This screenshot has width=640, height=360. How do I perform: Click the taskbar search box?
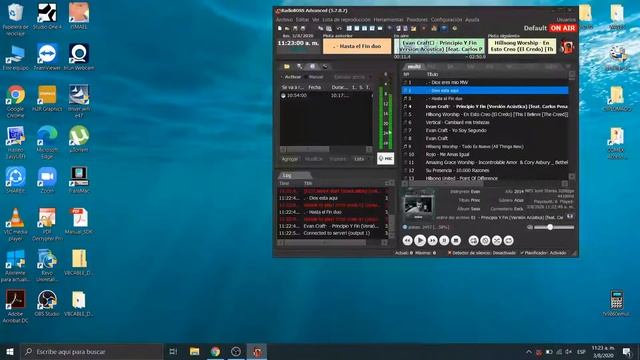91,351
